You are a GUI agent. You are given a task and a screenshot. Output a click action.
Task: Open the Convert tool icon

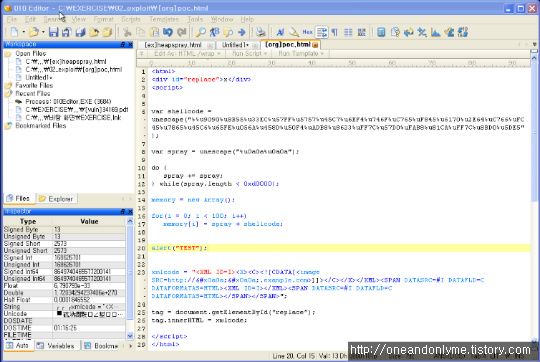(408, 32)
